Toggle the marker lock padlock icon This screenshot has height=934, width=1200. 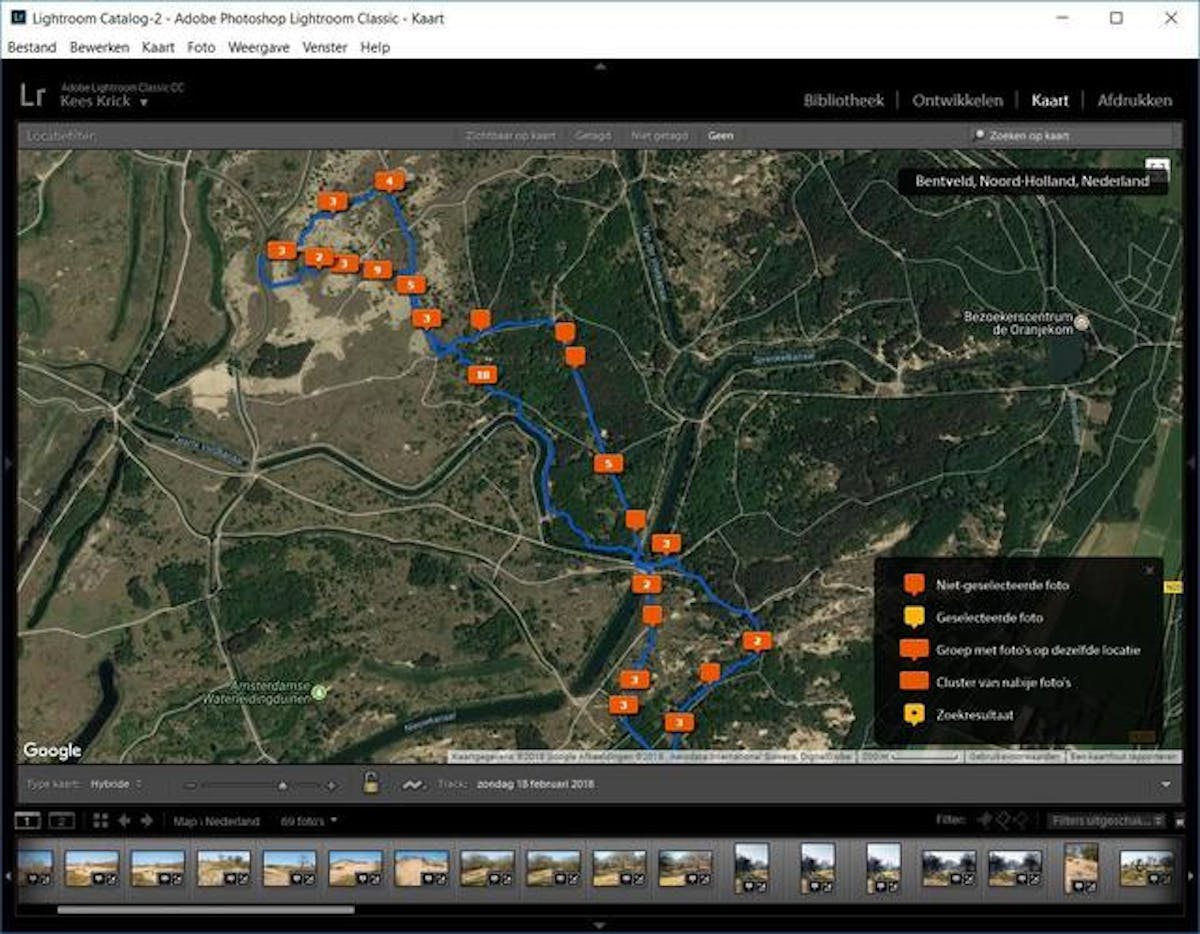coord(371,783)
